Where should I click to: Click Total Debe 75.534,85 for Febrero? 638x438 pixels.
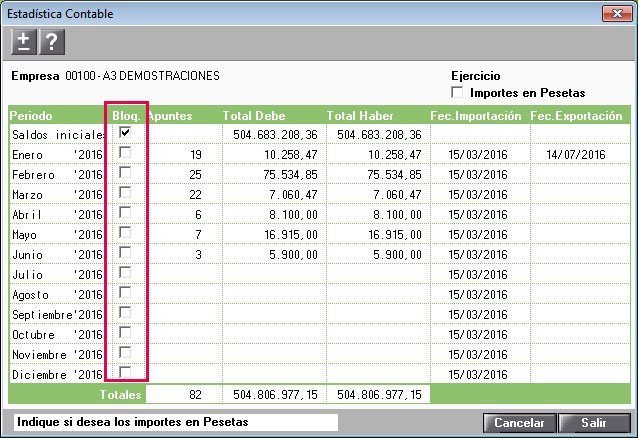point(291,175)
